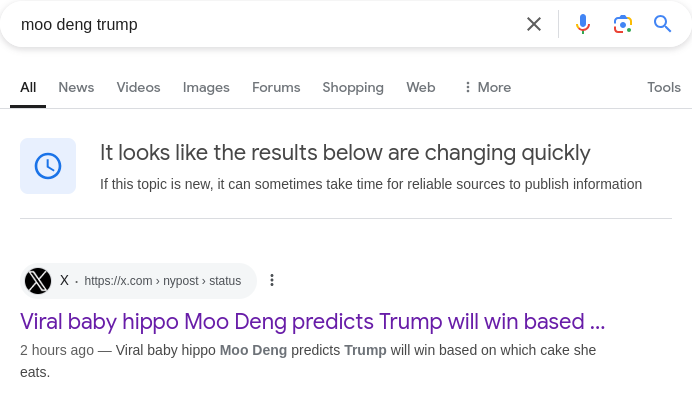Click the blue clock icon beside the notice
Image resolution: width=692 pixels, height=407 pixels.
point(48,166)
